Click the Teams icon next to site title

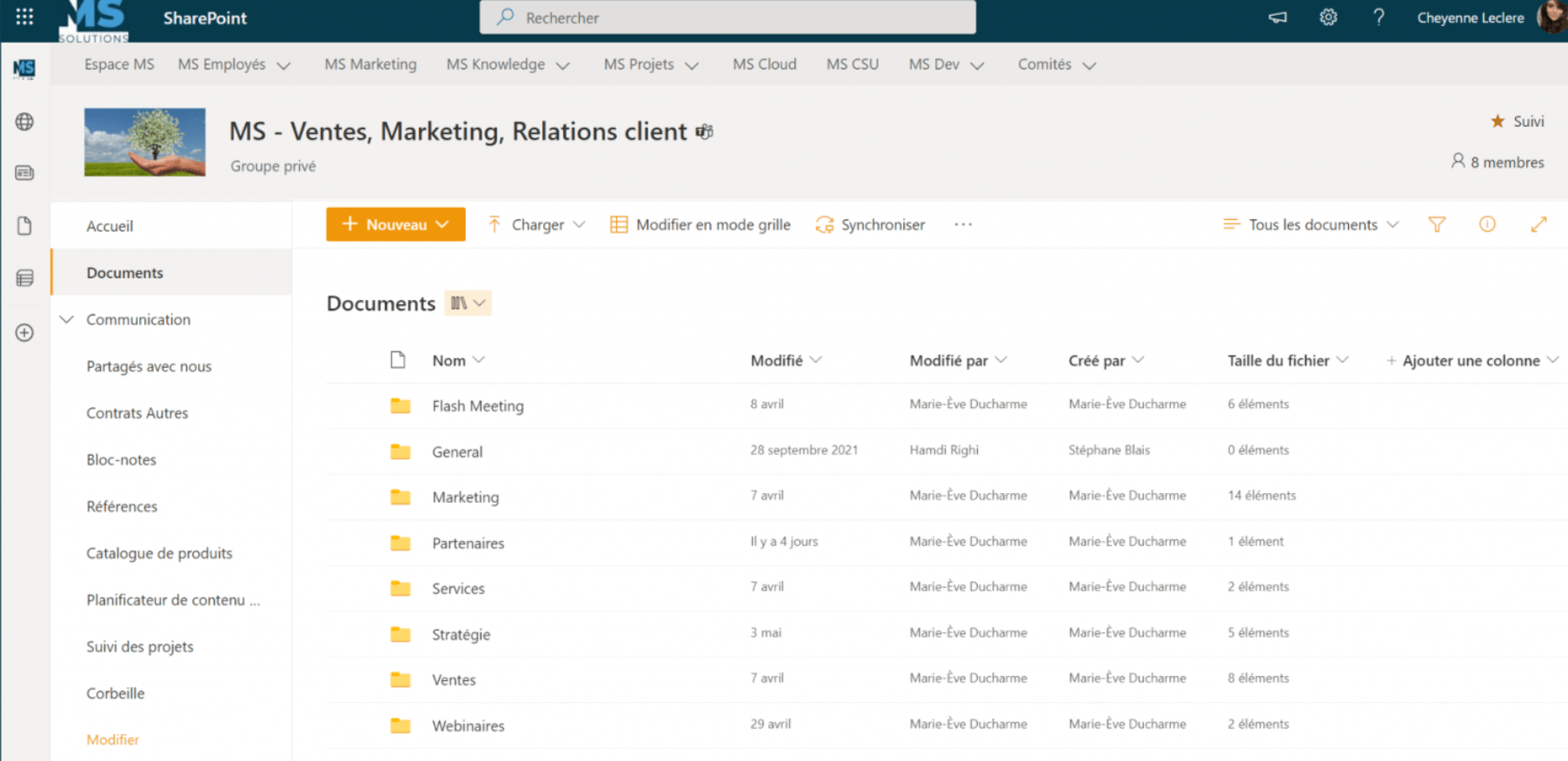click(705, 132)
